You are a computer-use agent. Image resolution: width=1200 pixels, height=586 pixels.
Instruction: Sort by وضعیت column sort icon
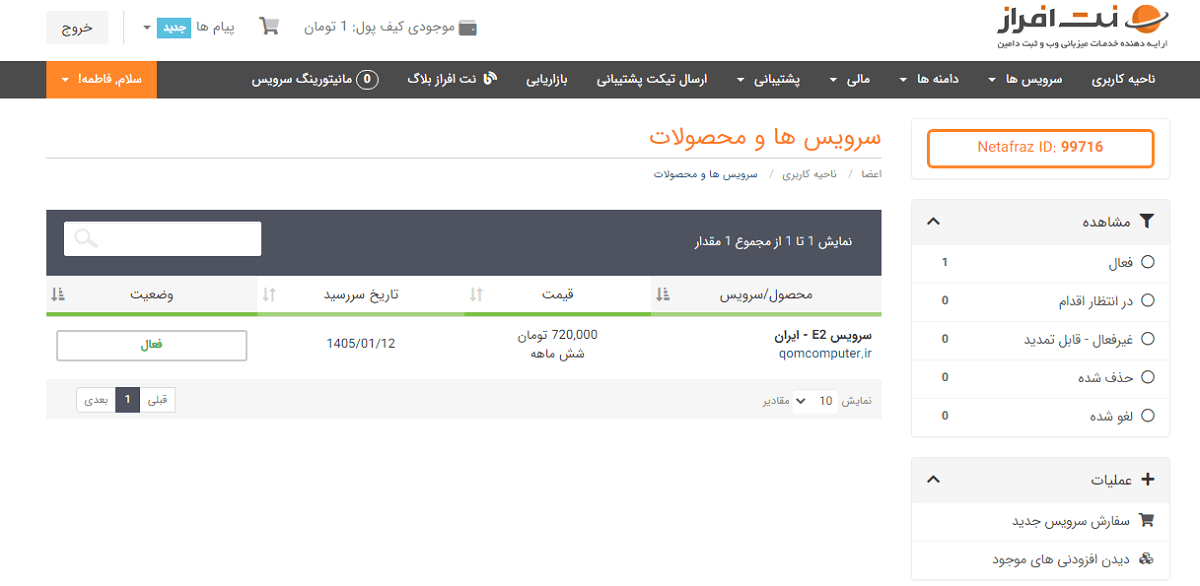[57, 295]
